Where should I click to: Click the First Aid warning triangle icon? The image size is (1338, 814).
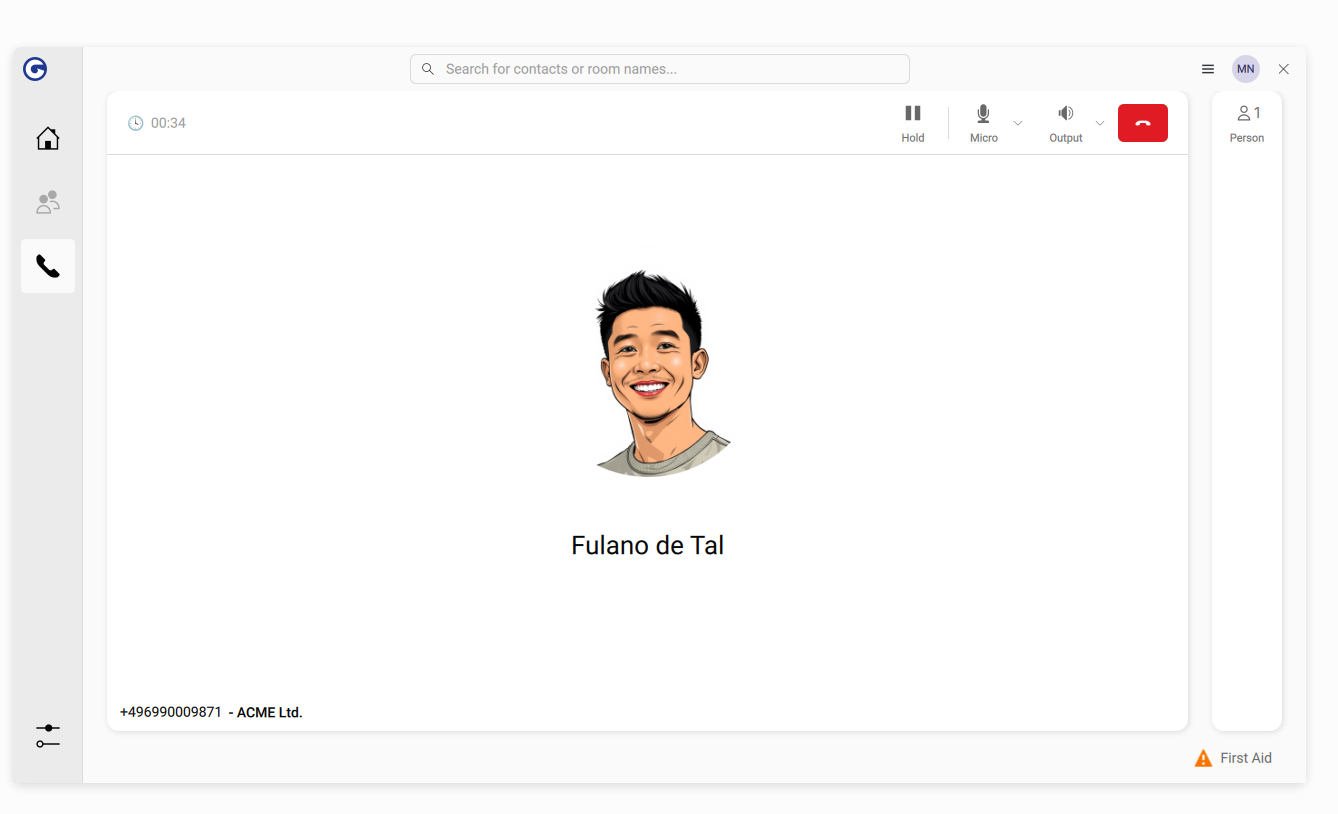click(1202, 757)
